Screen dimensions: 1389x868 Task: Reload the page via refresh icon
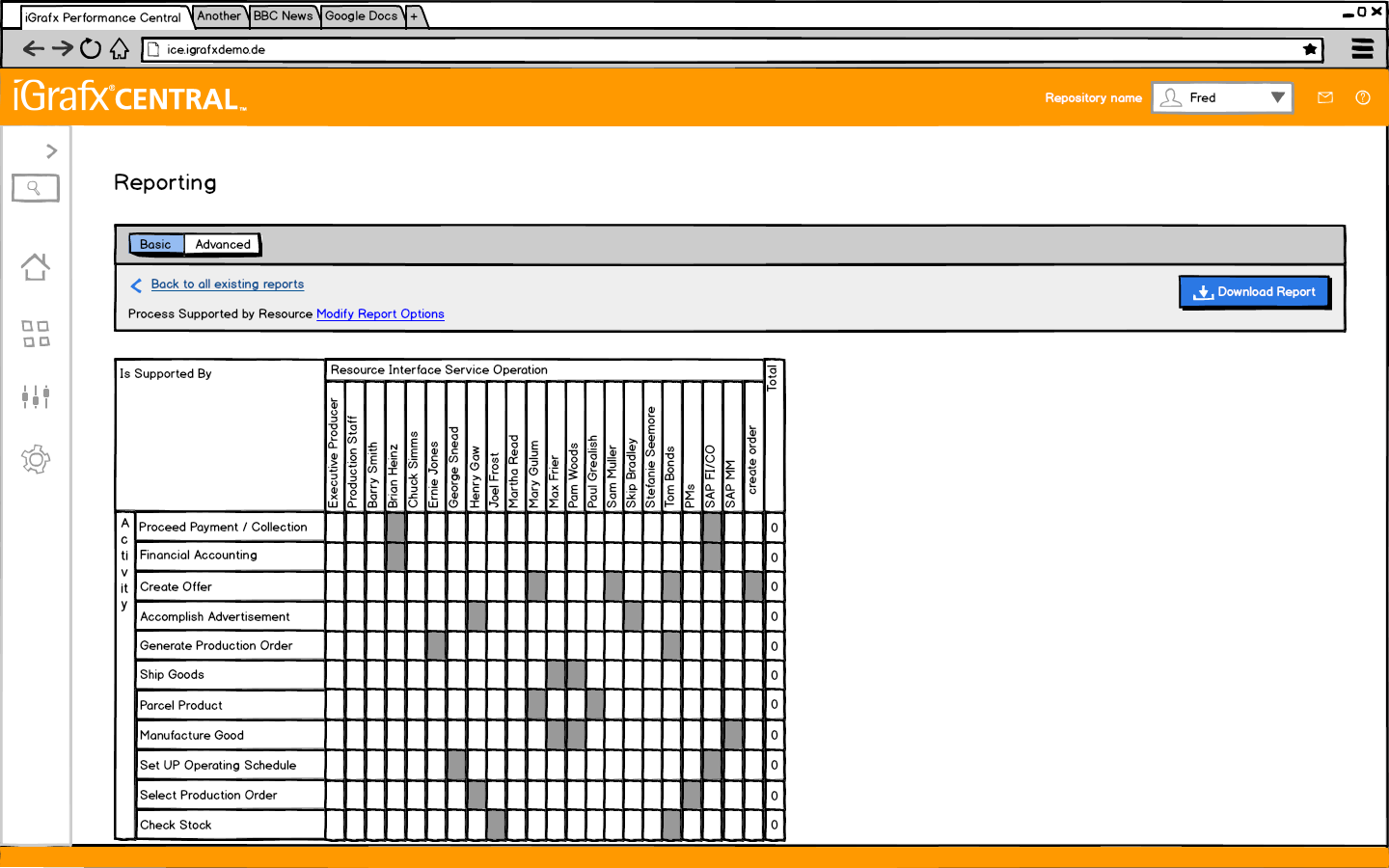point(91,48)
